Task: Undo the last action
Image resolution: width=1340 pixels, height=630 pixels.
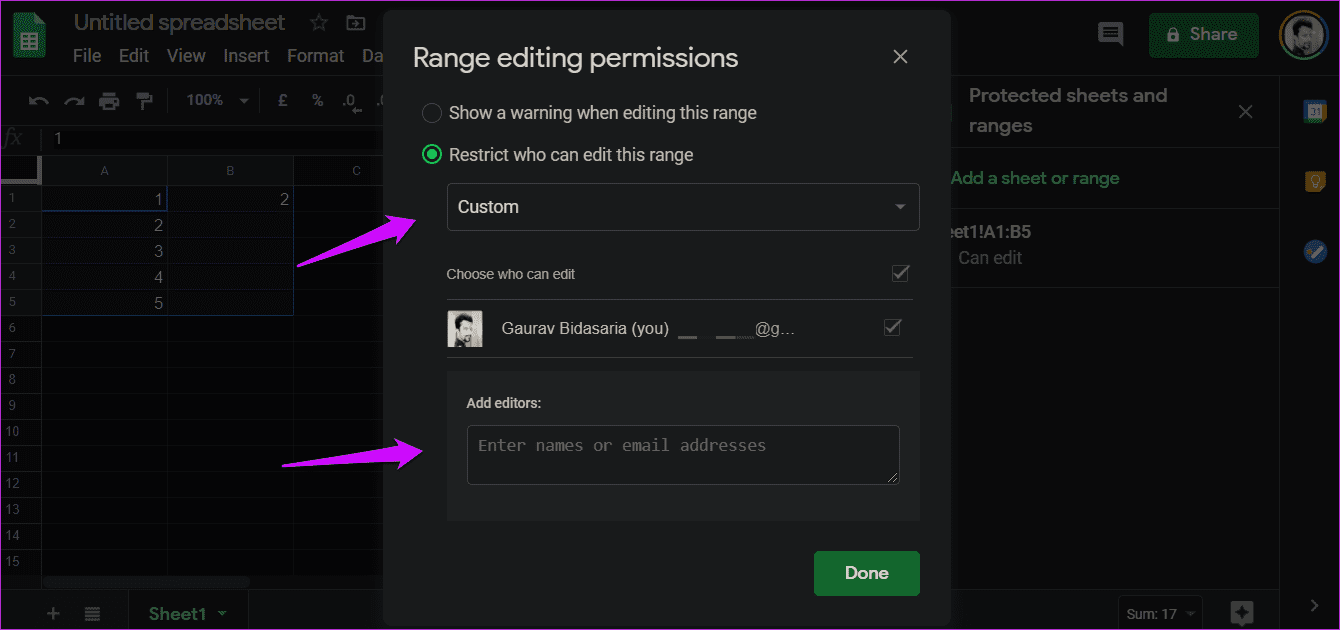Action: click(39, 100)
